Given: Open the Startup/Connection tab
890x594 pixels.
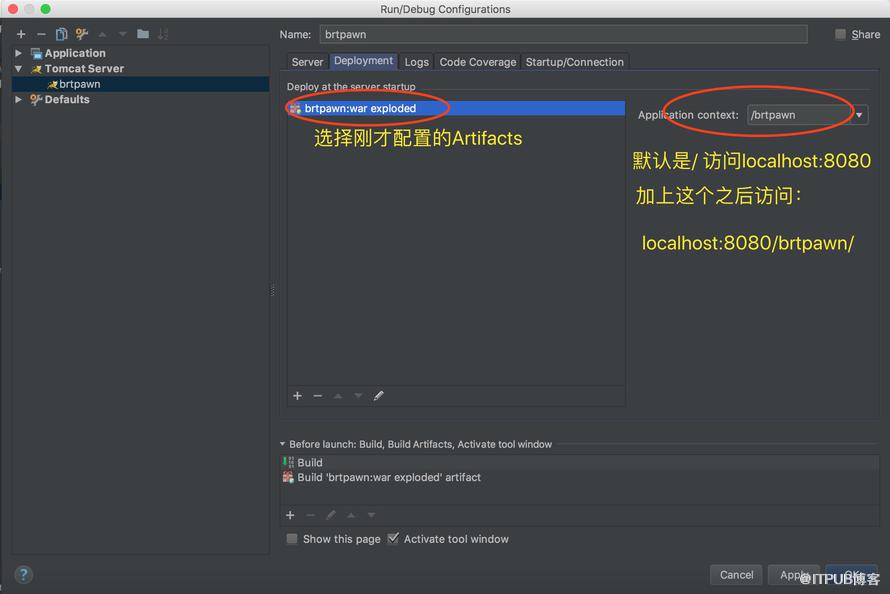Looking at the screenshot, I should 574,62.
